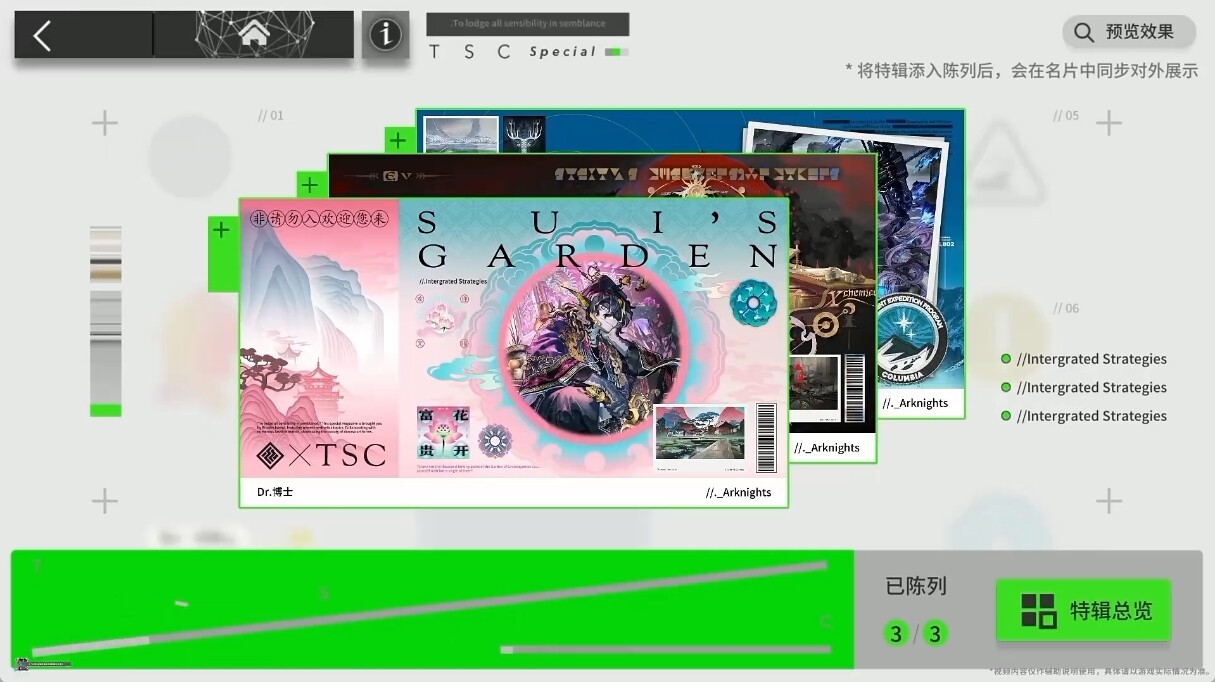Add to the empty slot plus beside // 05
This screenshot has height=682, width=1215.
(1108, 123)
